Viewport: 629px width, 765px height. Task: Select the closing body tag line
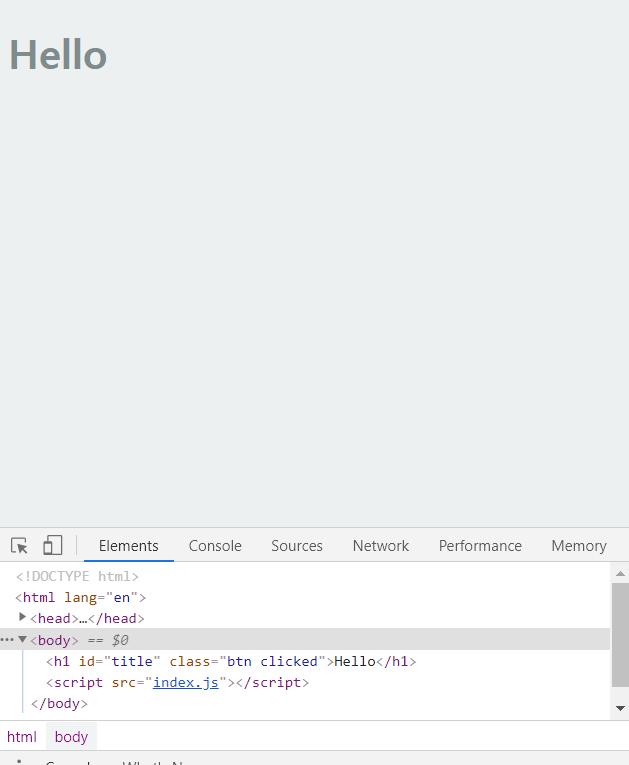coord(59,703)
